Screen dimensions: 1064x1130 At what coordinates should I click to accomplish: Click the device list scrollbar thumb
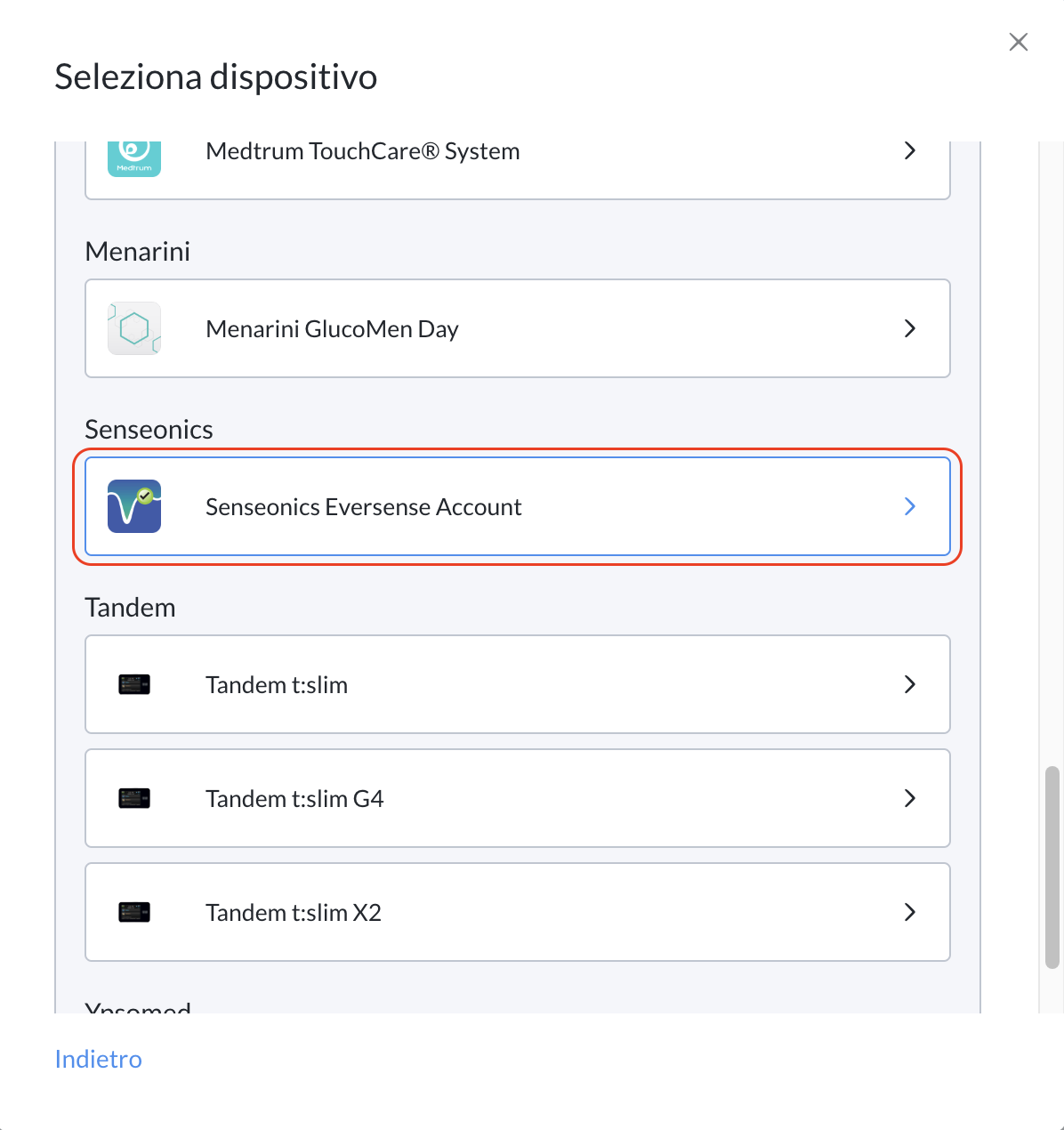click(1052, 866)
